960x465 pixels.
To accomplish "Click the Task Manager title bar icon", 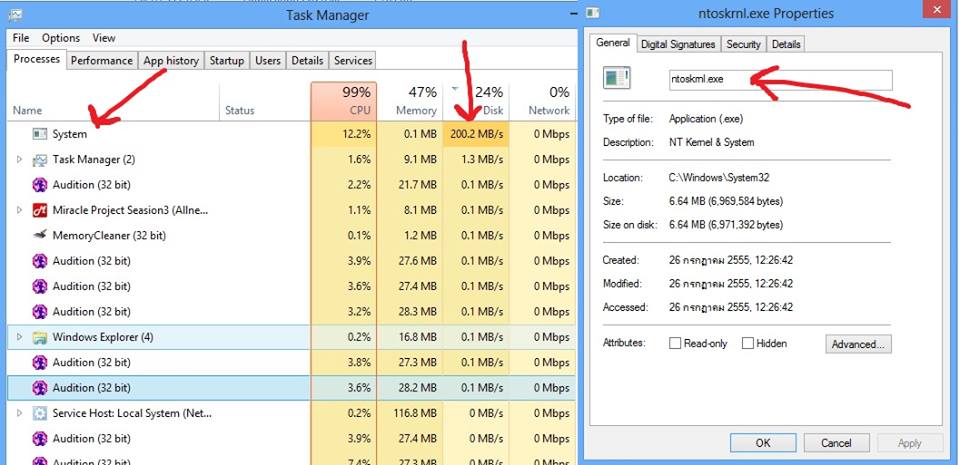I will pos(15,15).
